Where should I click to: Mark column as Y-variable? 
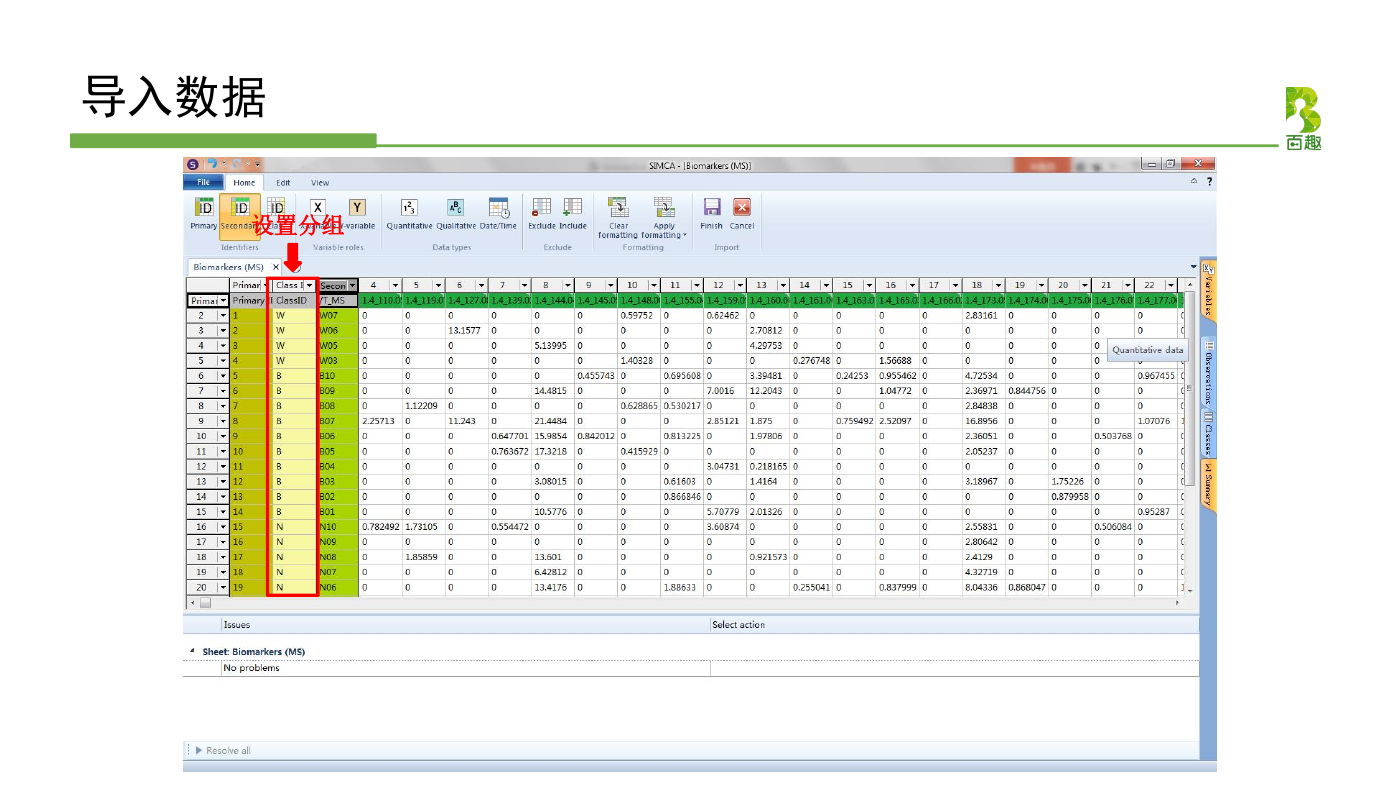[x=356, y=213]
